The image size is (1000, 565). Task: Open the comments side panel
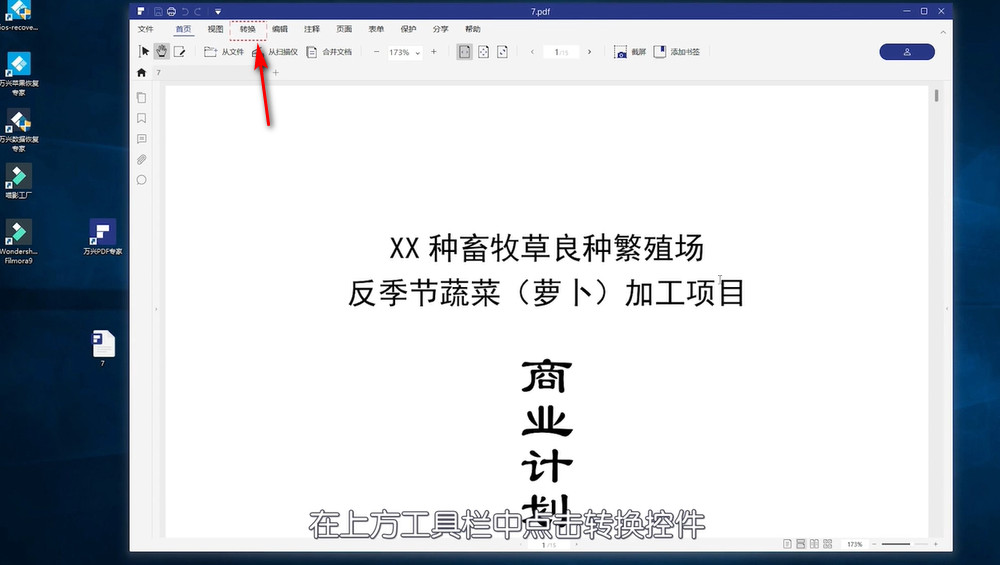tap(142, 138)
